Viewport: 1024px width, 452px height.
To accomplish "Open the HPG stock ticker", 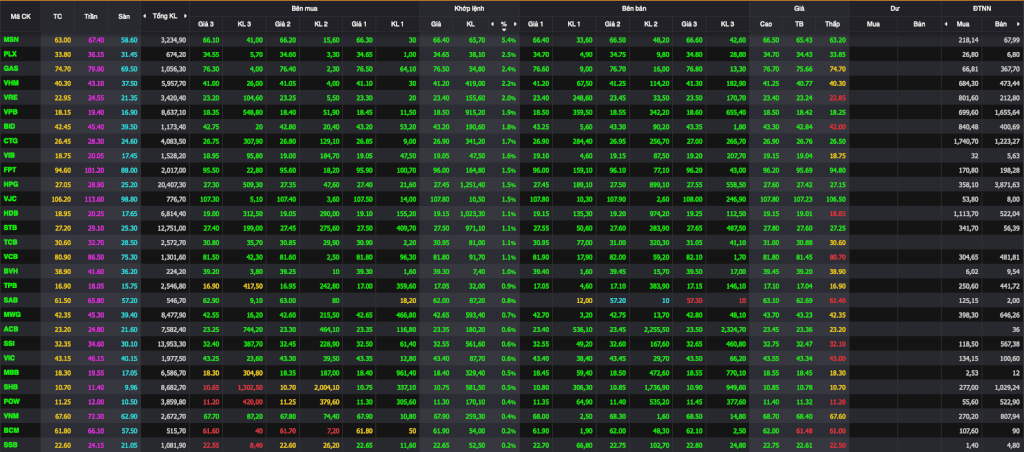I will 10,183.
